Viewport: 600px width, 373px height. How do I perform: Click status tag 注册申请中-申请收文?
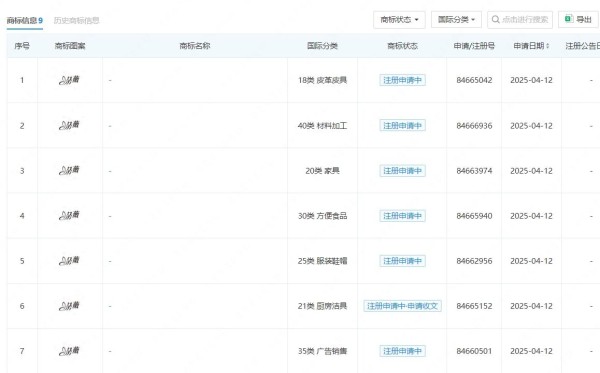(x=402, y=306)
